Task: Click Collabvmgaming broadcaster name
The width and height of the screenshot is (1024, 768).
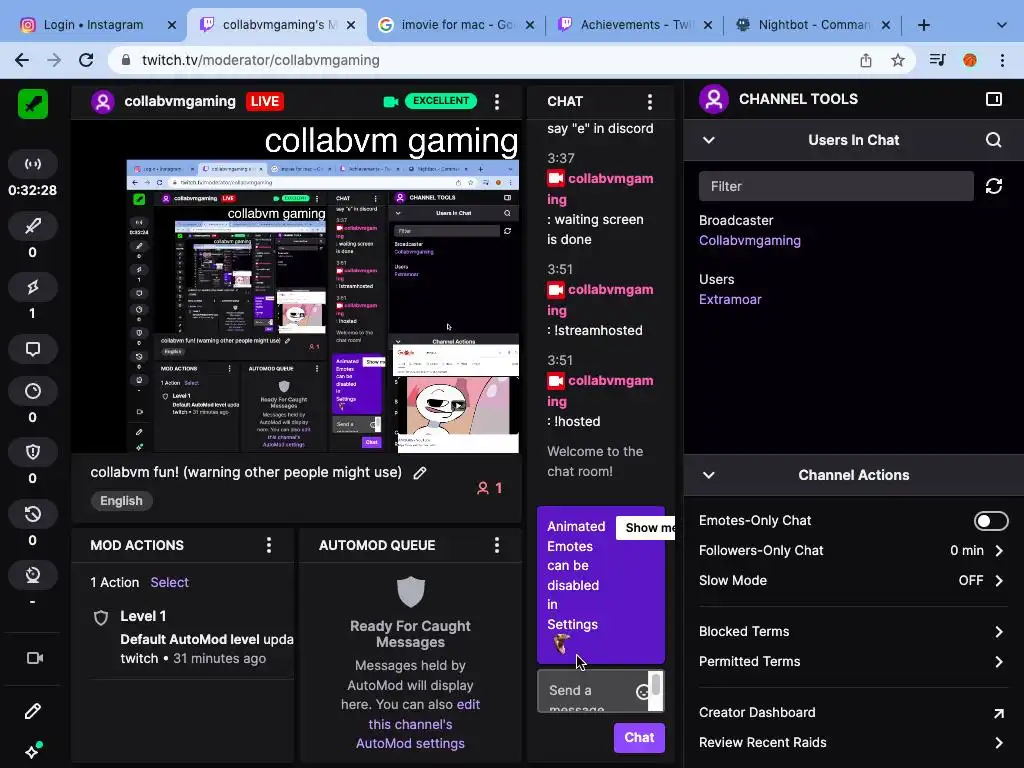Action: (750, 240)
